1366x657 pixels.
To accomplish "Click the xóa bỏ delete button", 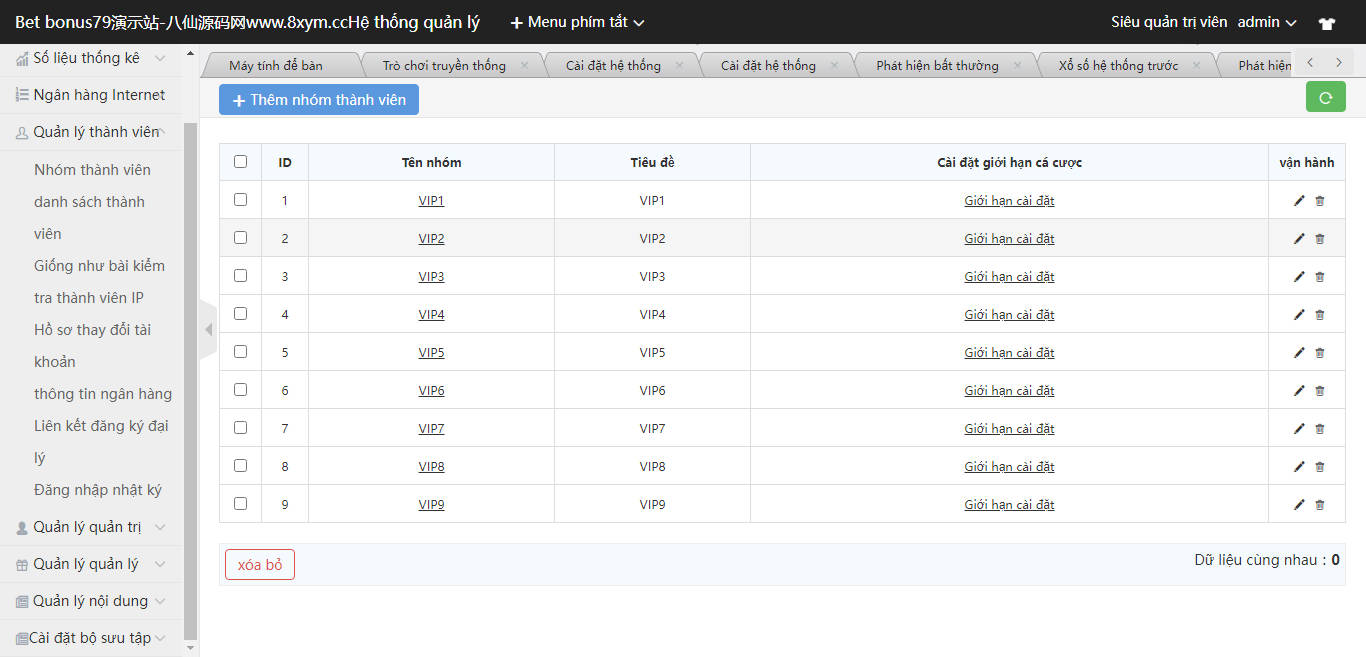I will click(260, 565).
